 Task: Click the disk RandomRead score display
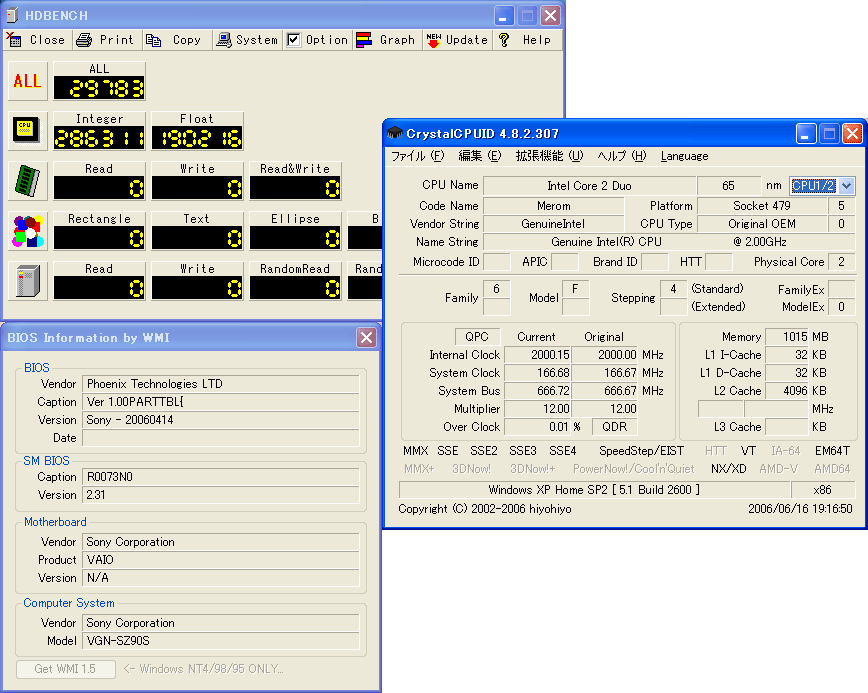click(x=296, y=288)
